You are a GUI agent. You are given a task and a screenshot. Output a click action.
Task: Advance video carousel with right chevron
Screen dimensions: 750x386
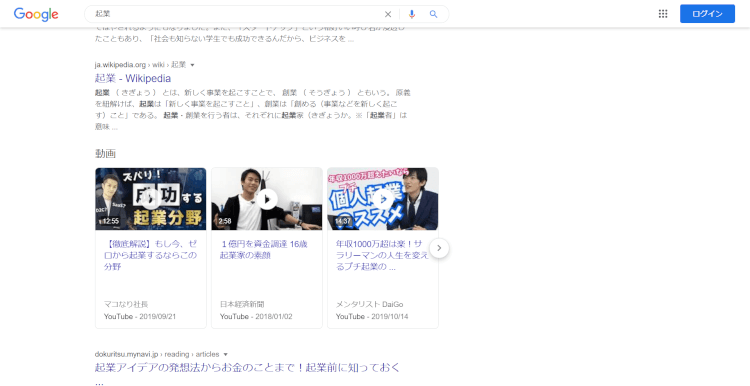click(x=439, y=248)
